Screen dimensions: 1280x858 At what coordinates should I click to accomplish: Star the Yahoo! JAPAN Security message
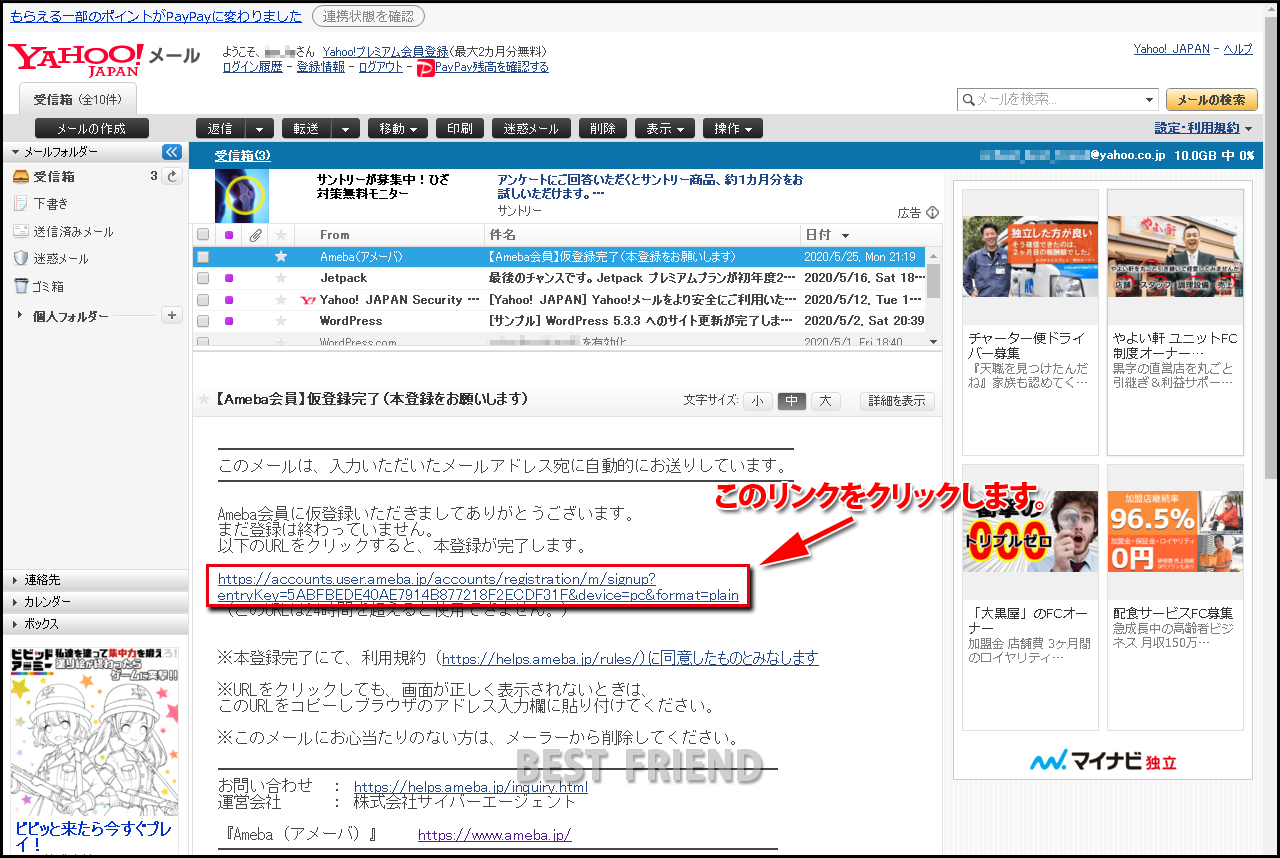pyautogui.click(x=281, y=299)
